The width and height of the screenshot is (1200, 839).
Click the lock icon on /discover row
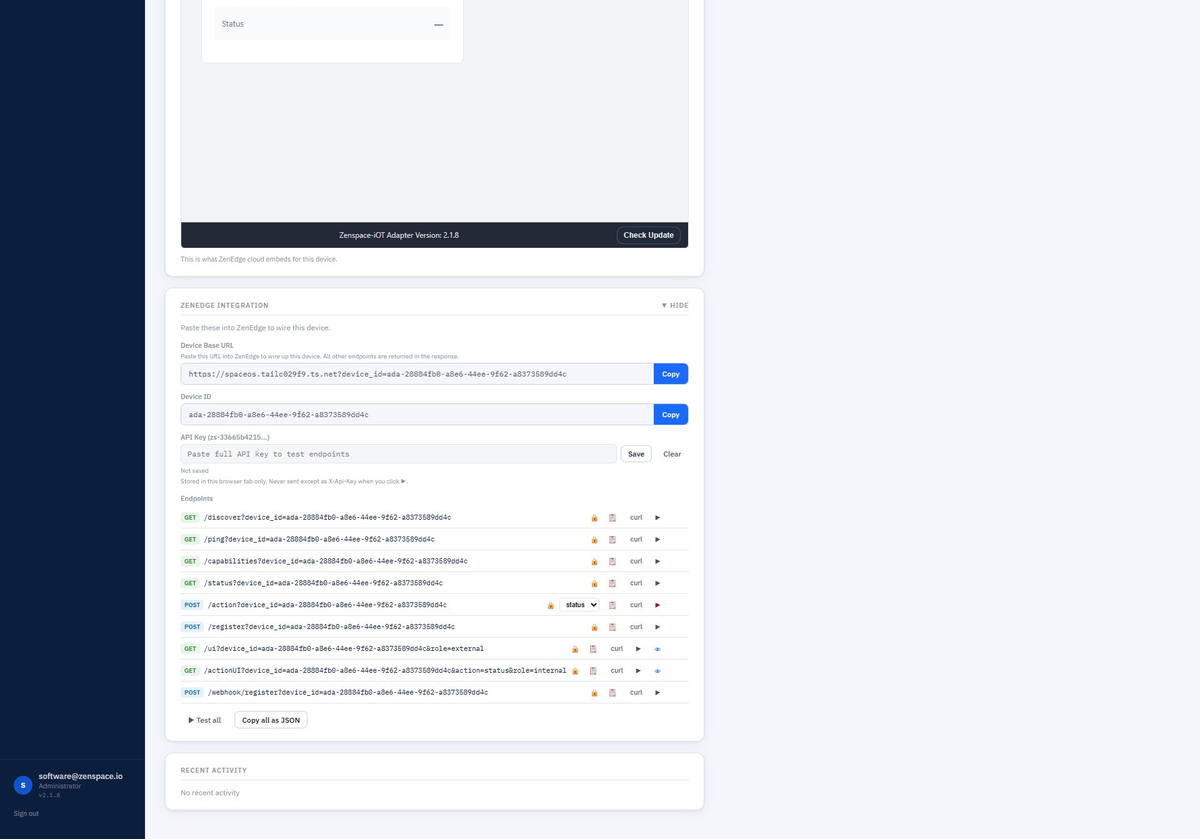point(594,518)
